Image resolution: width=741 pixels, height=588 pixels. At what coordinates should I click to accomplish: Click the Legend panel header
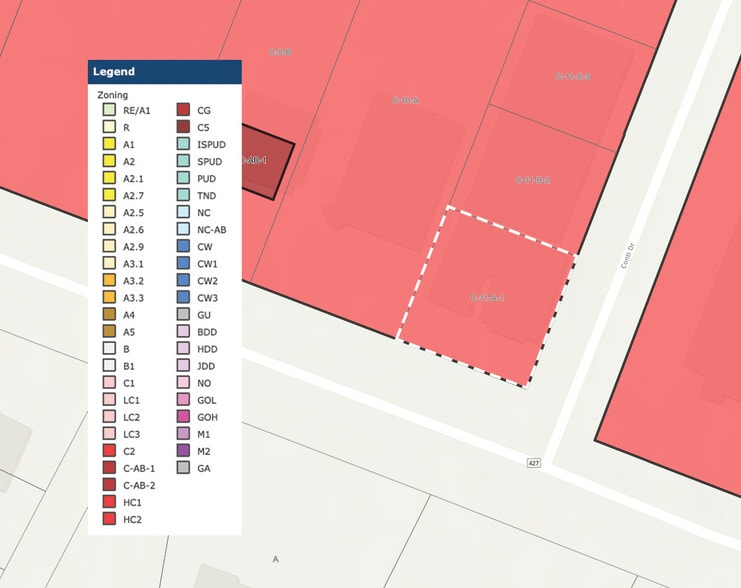click(164, 72)
